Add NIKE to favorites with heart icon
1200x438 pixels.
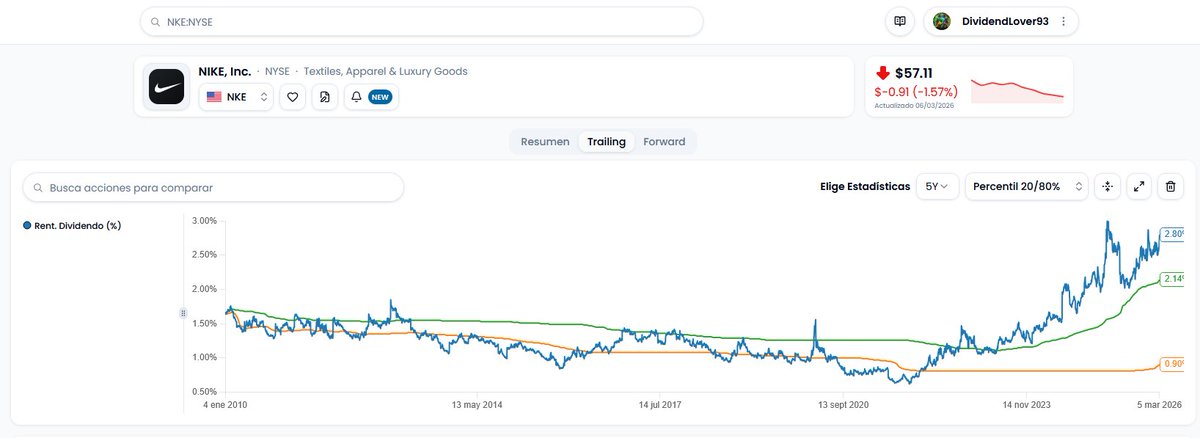[x=293, y=97]
